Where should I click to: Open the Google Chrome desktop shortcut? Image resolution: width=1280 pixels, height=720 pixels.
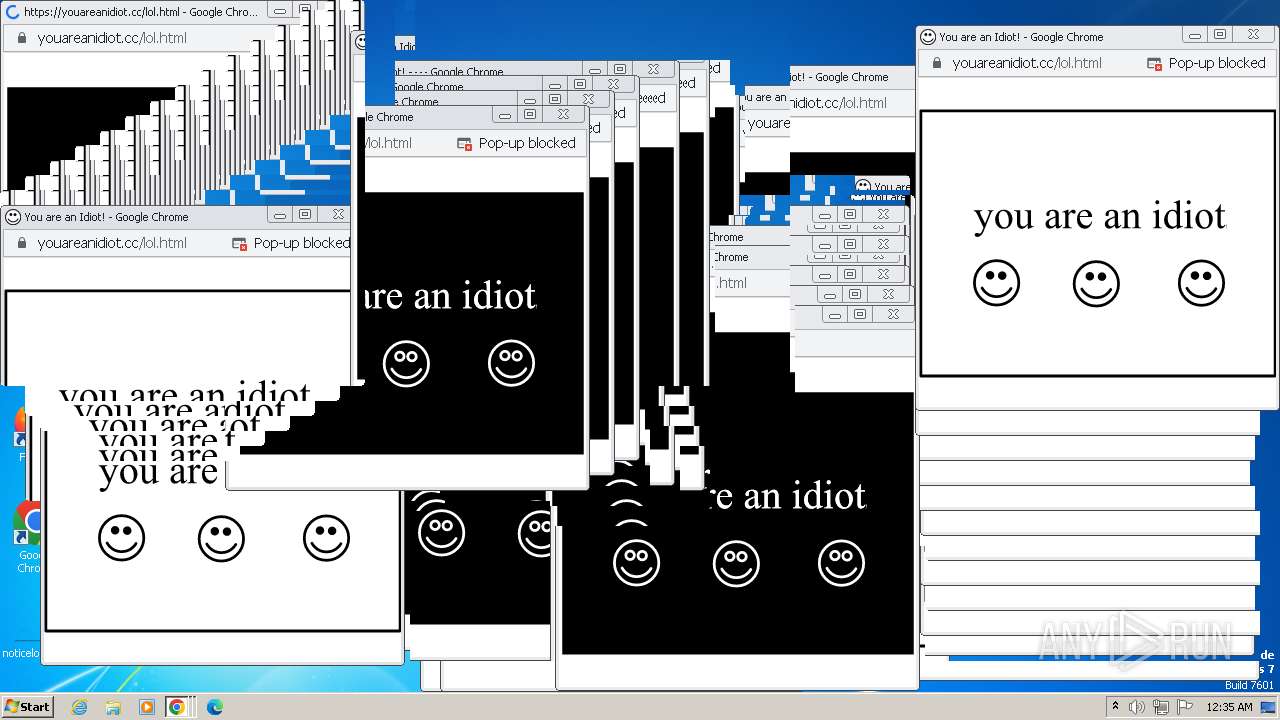29,537
